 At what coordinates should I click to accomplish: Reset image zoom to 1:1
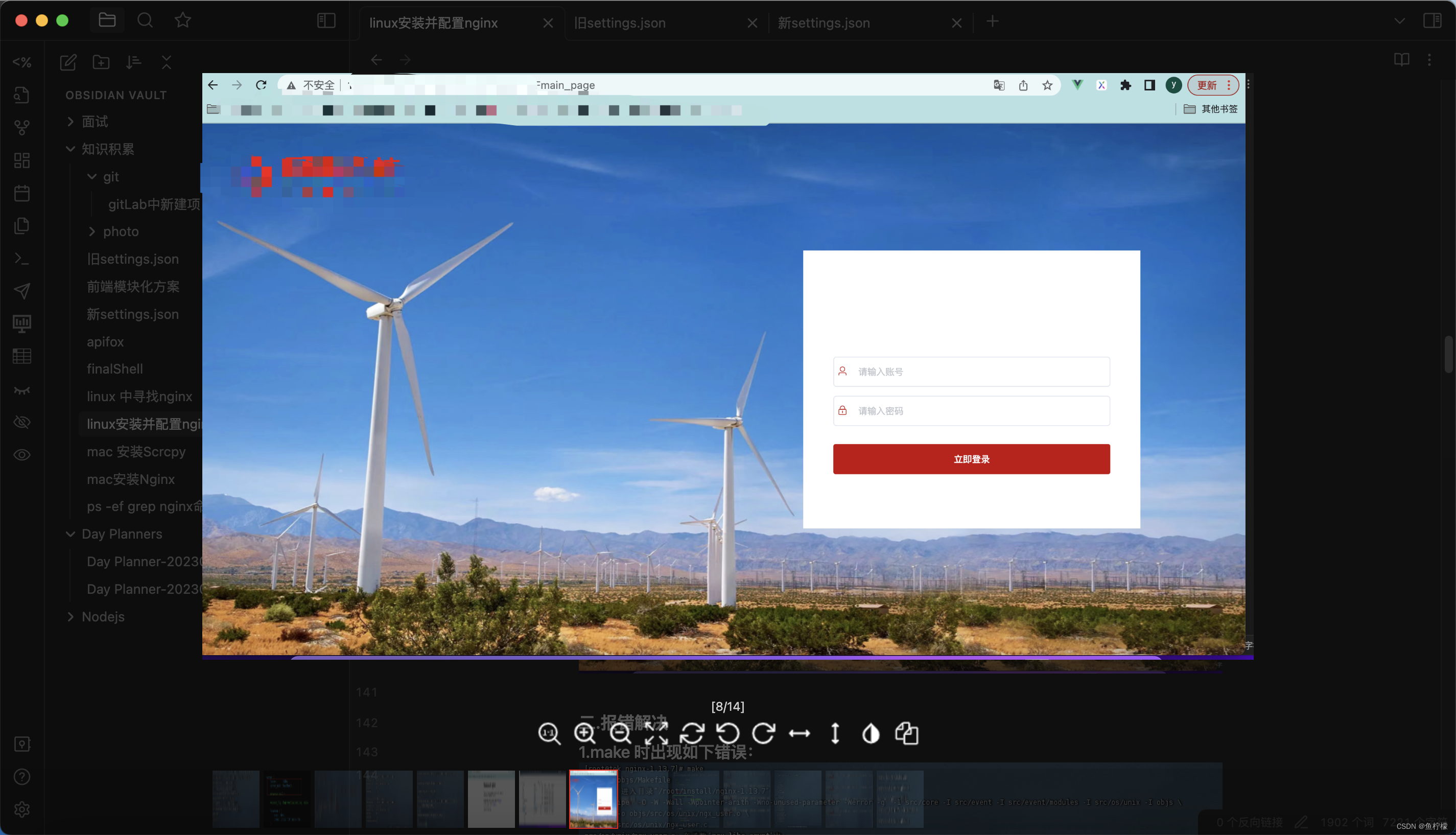click(549, 733)
